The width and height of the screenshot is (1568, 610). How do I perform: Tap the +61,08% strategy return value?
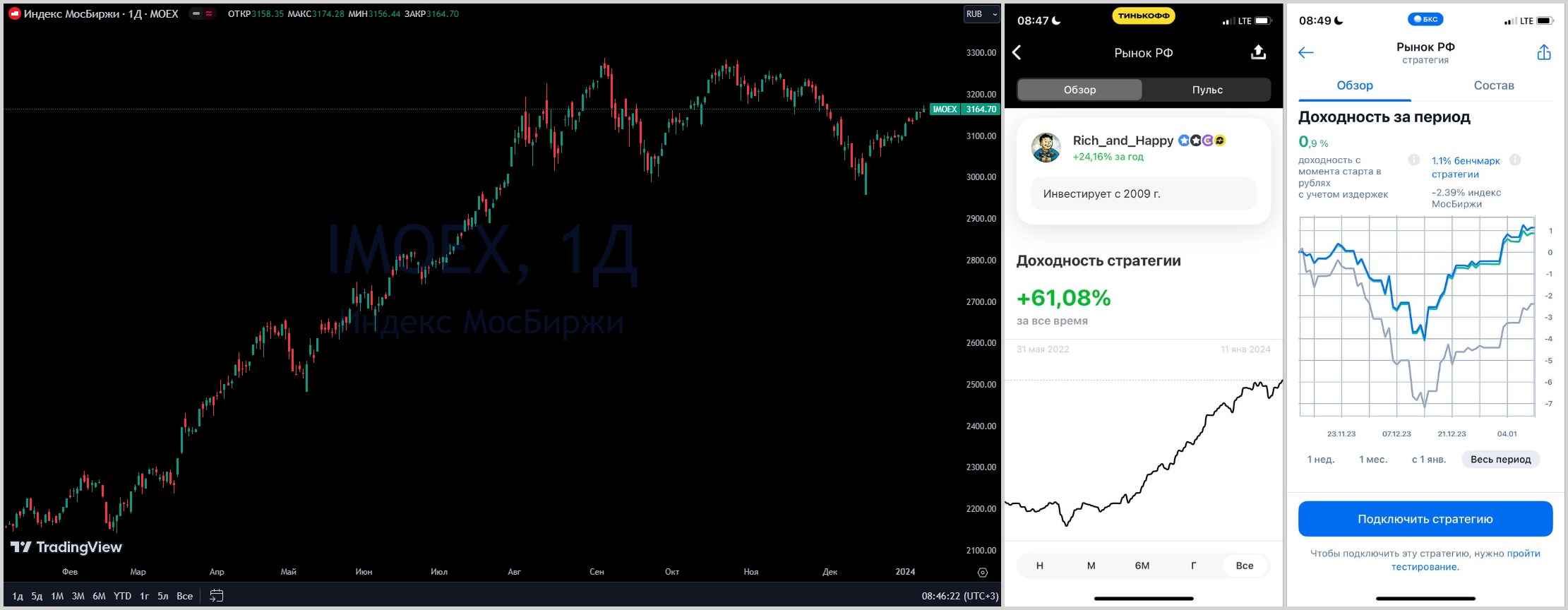pyautogui.click(x=1064, y=298)
